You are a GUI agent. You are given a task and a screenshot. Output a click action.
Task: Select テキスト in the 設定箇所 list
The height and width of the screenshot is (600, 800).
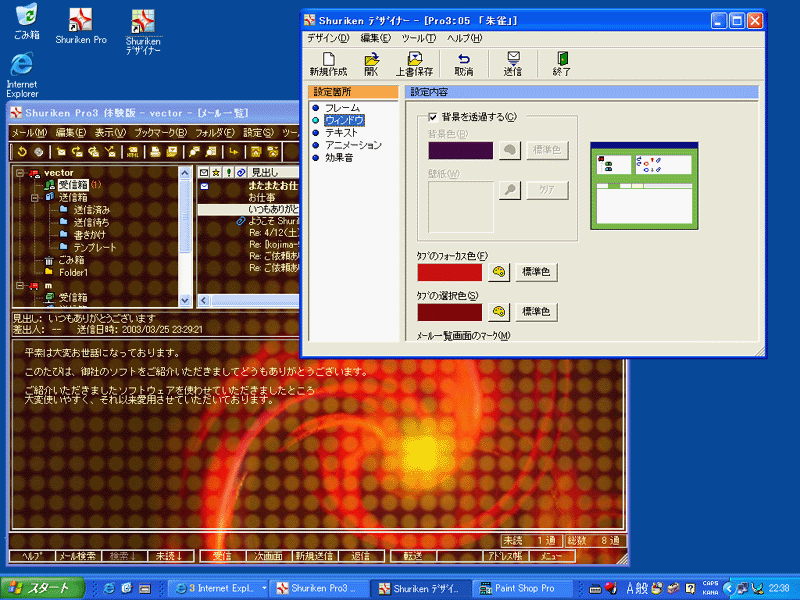[341, 132]
